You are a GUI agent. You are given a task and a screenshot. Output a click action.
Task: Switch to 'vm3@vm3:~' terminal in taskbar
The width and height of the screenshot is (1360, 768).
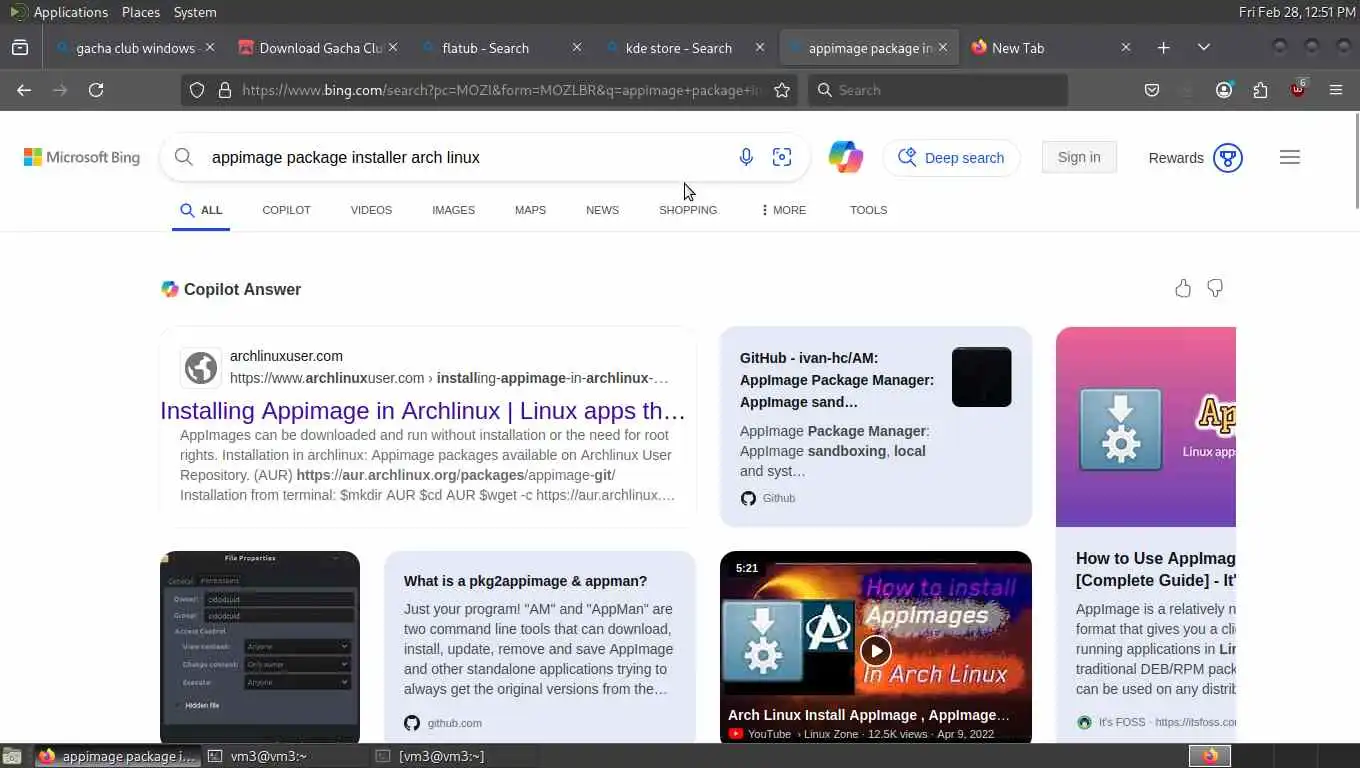tap(285, 756)
